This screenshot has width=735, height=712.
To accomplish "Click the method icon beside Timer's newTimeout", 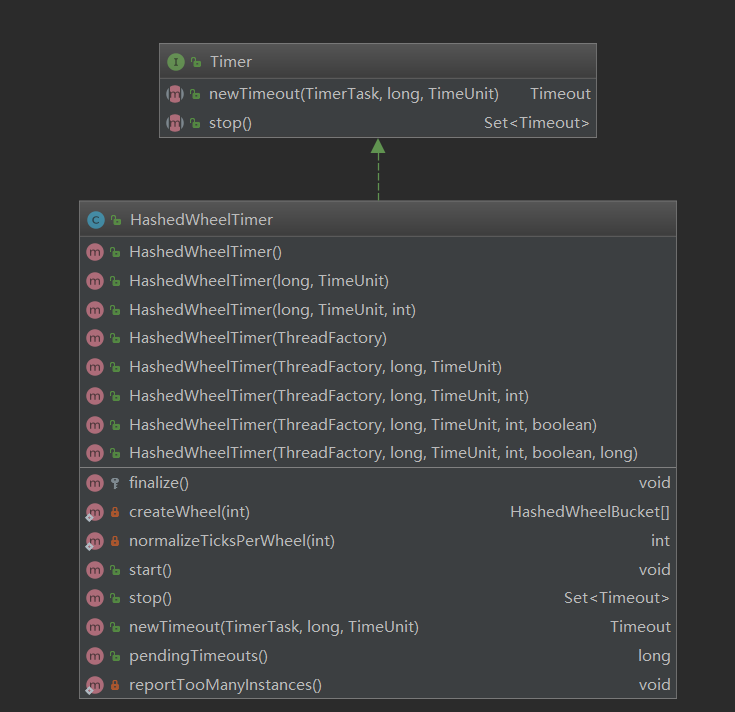I will (175, 94).
